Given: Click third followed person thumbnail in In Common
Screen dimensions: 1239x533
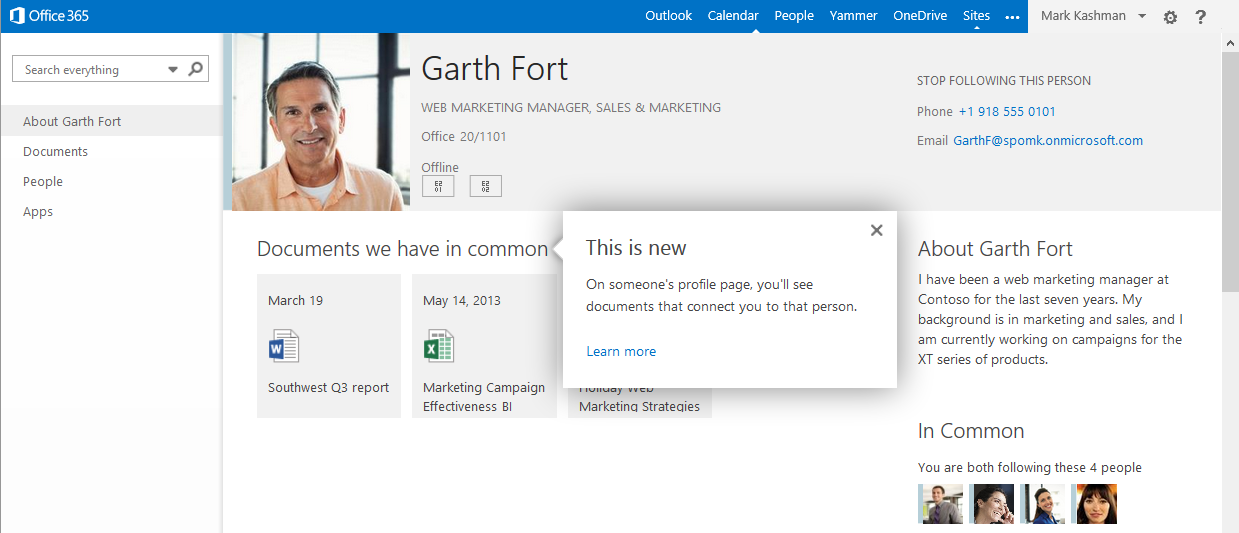Looking at the screenshot, I should click(x=1043, y=504).
